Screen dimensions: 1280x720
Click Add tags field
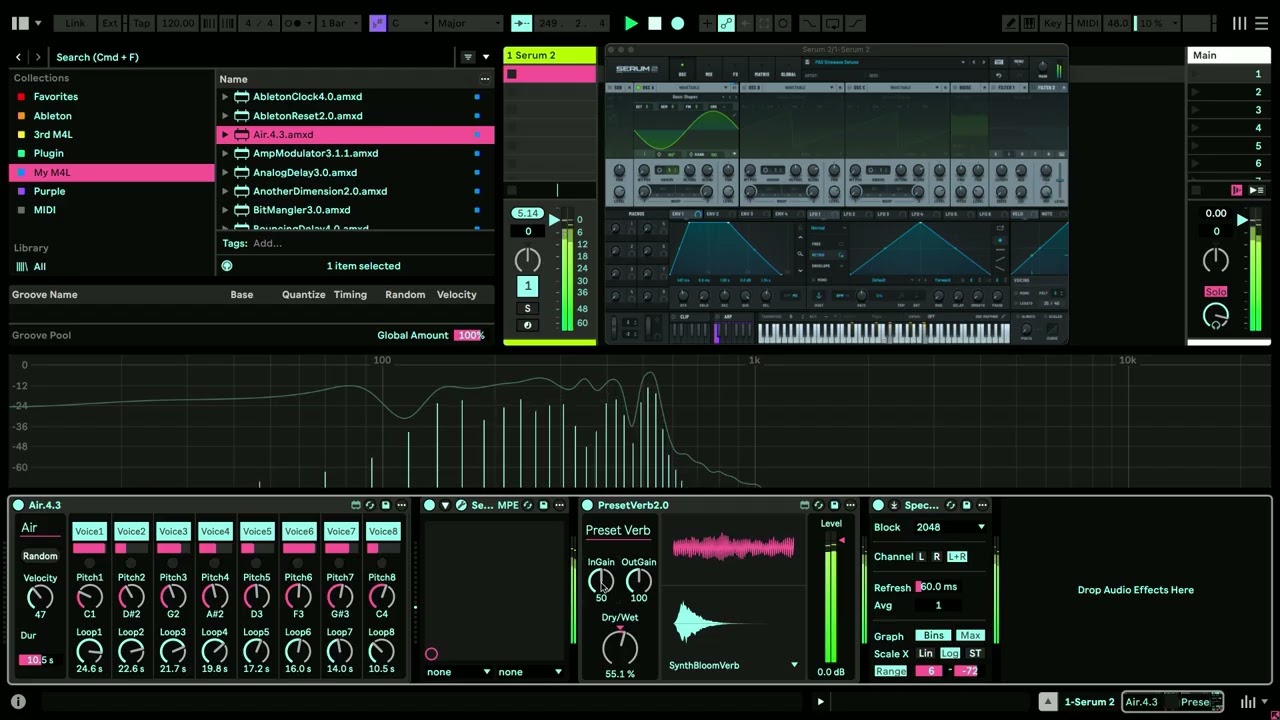tap(267, 243)
